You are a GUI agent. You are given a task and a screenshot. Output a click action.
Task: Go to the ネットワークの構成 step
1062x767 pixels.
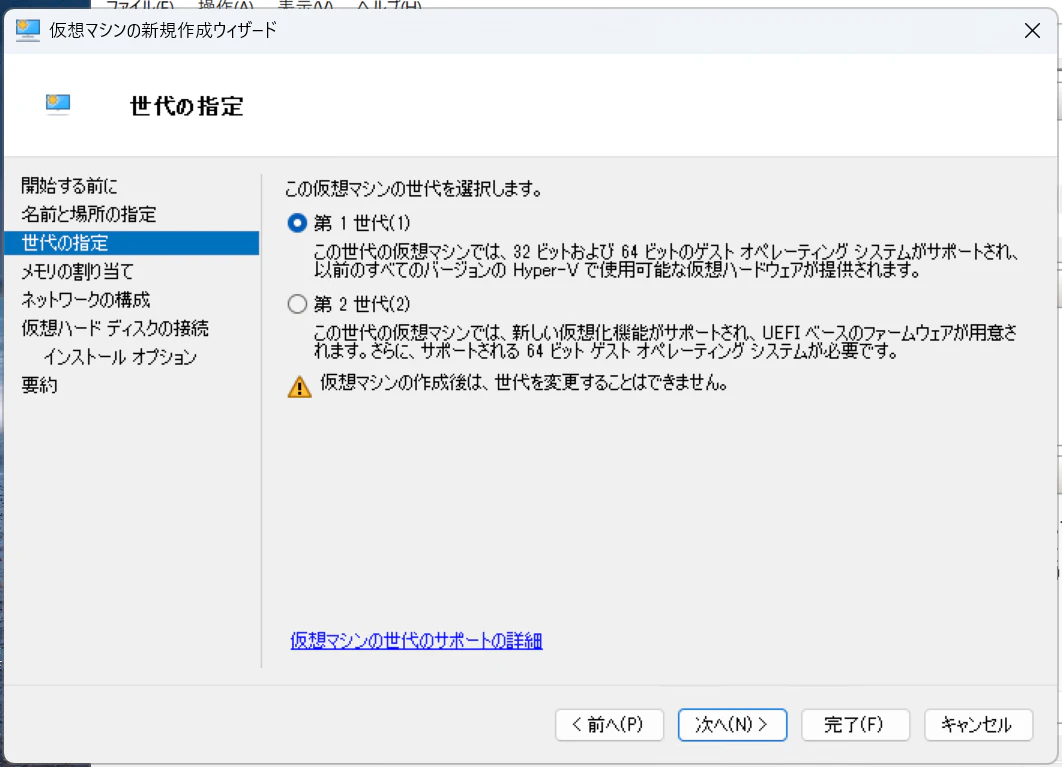point(85,299)
